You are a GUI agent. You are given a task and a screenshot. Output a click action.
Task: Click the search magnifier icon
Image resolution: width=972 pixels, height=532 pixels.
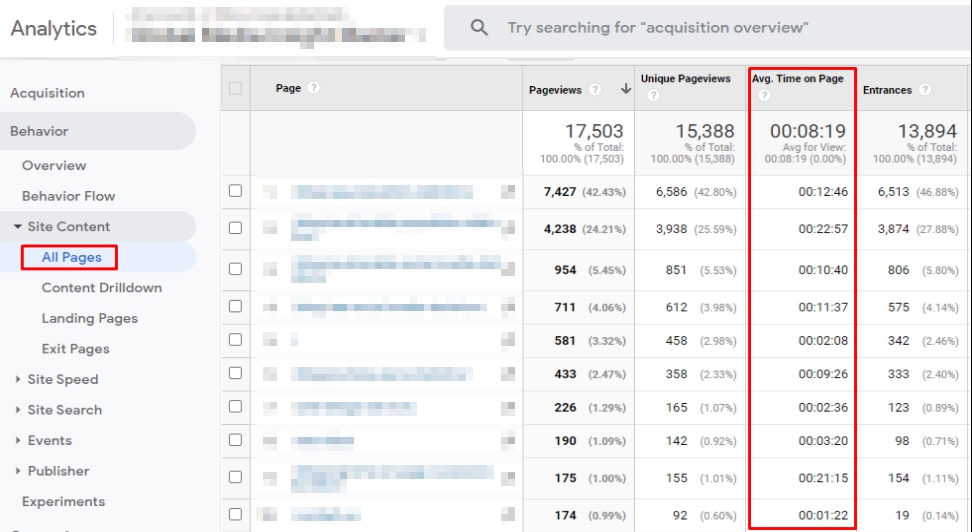[x=479, y=28]
